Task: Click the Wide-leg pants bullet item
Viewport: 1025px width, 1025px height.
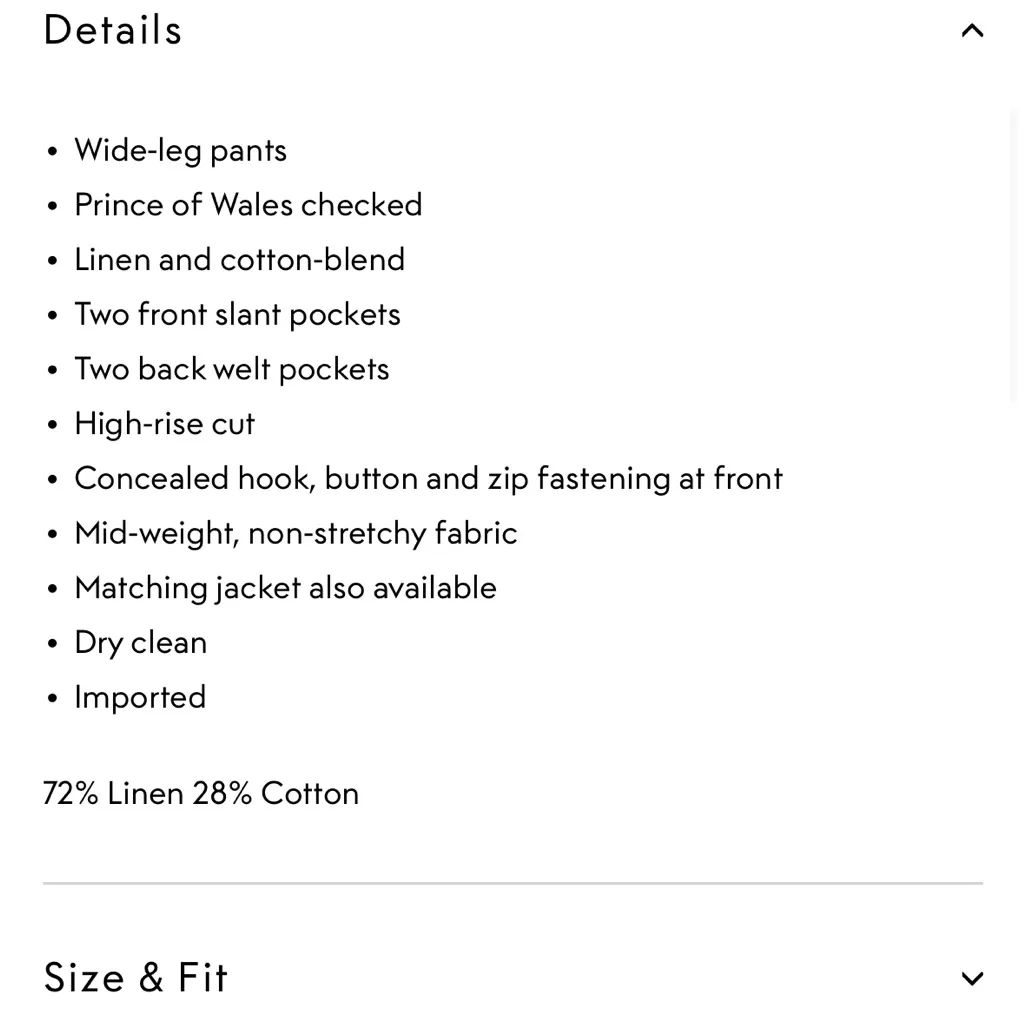Action: pos(180,150)
